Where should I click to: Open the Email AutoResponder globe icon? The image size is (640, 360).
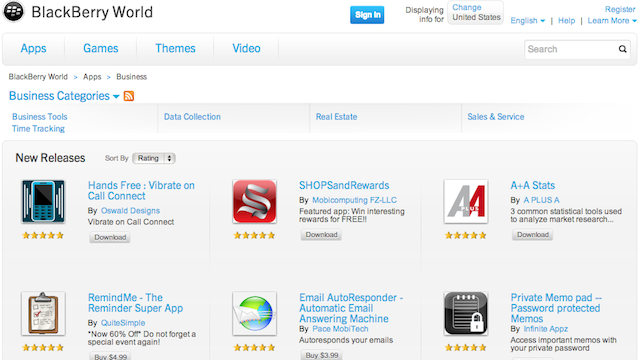click(254, 313)
